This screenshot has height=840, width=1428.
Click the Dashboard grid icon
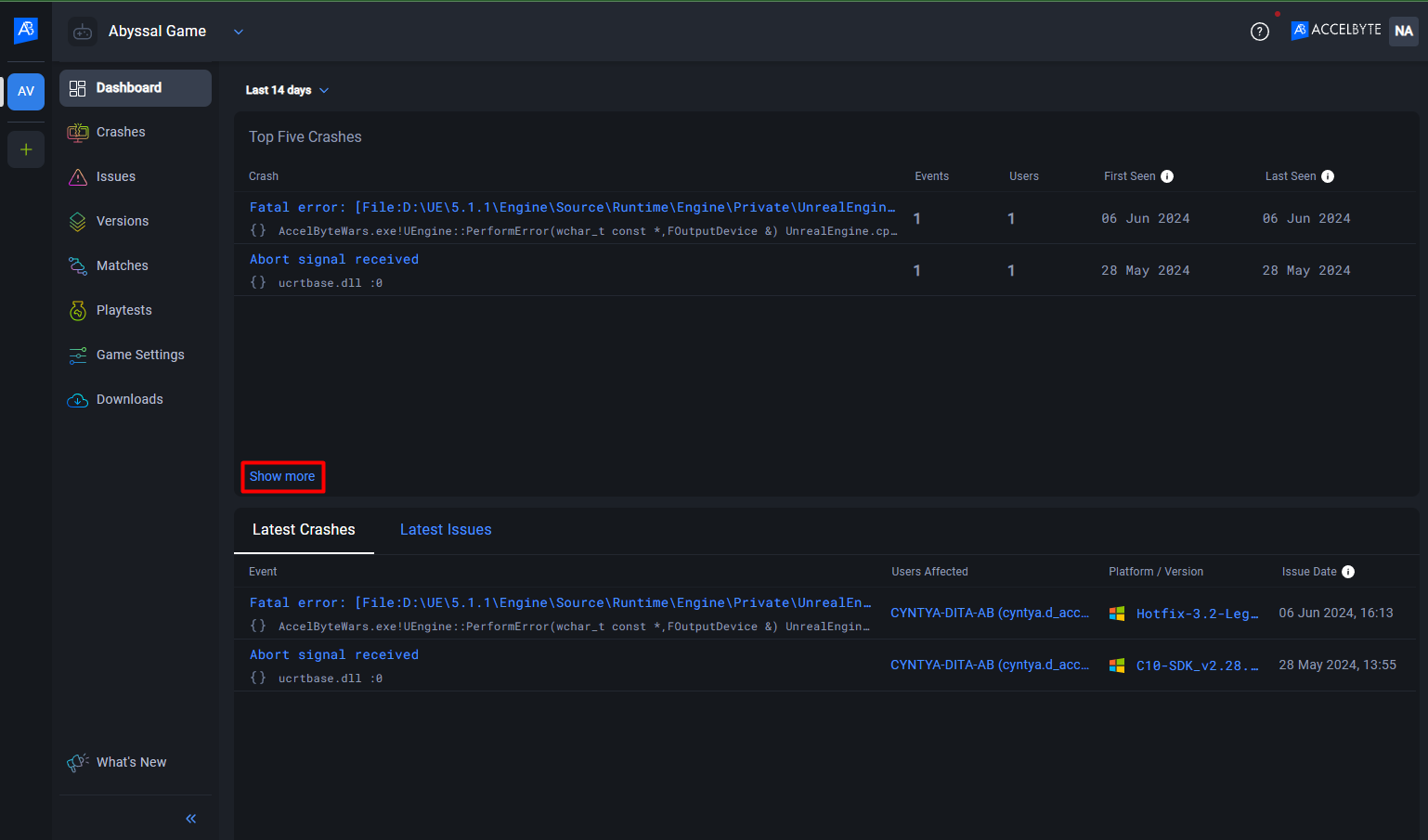(78, 88)
